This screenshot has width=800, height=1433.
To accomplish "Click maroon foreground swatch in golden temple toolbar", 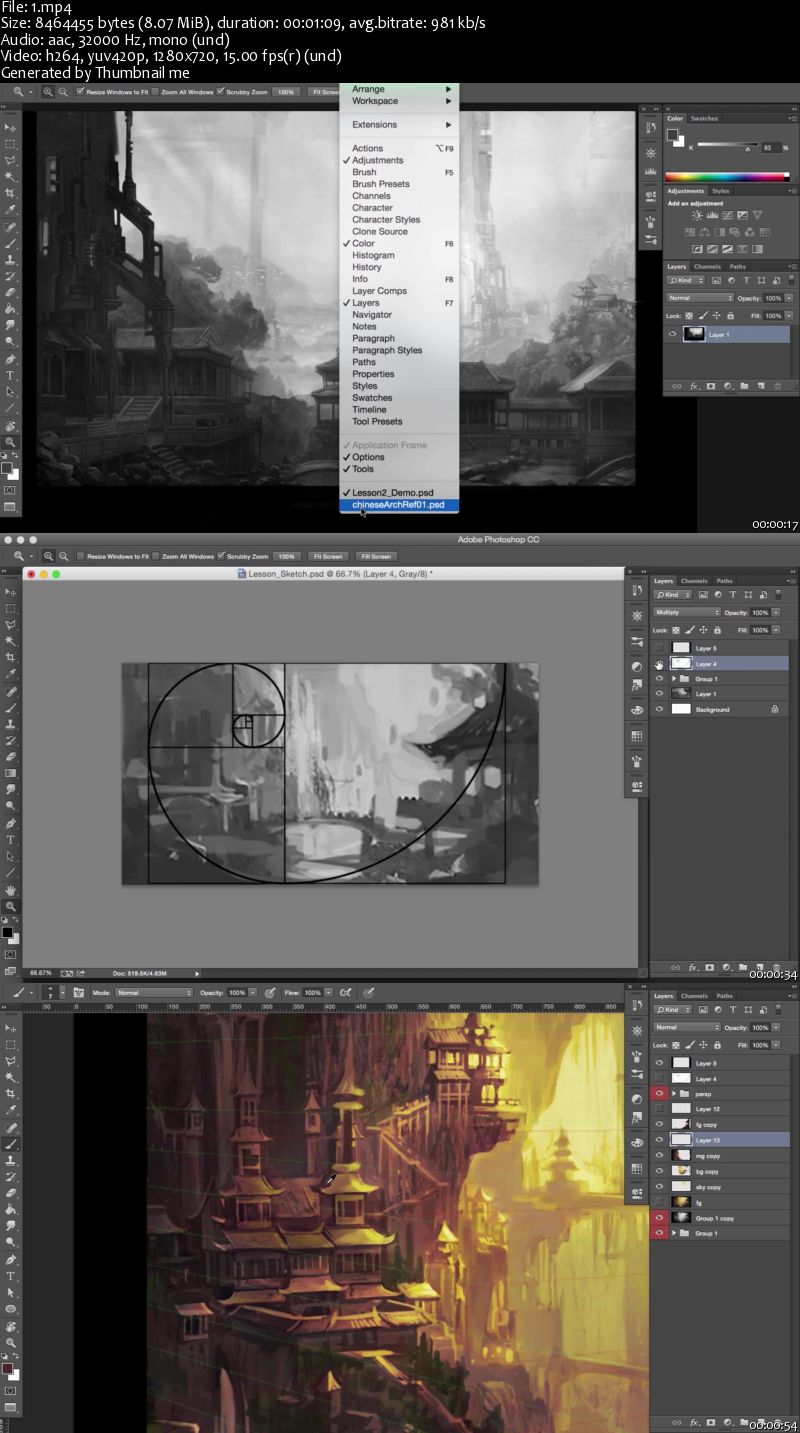I will click(x=8, y=1367).
